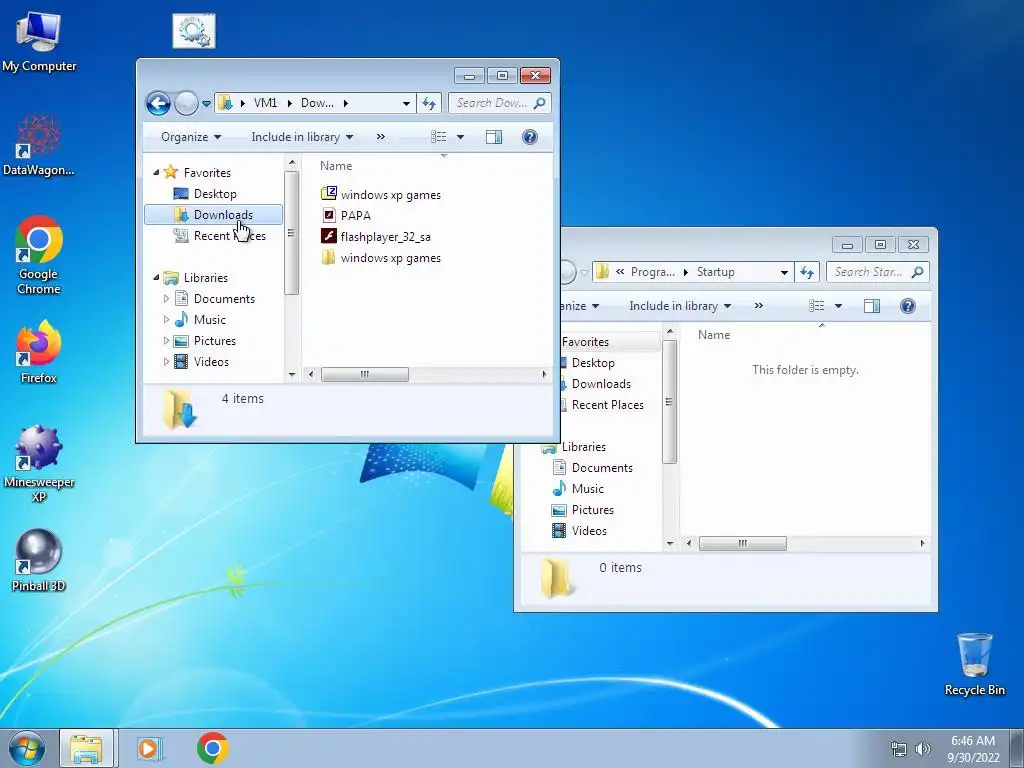Click search magnifier in the Startup window
This screenshot has width=1024, height=768.
[x=918, y=272]
